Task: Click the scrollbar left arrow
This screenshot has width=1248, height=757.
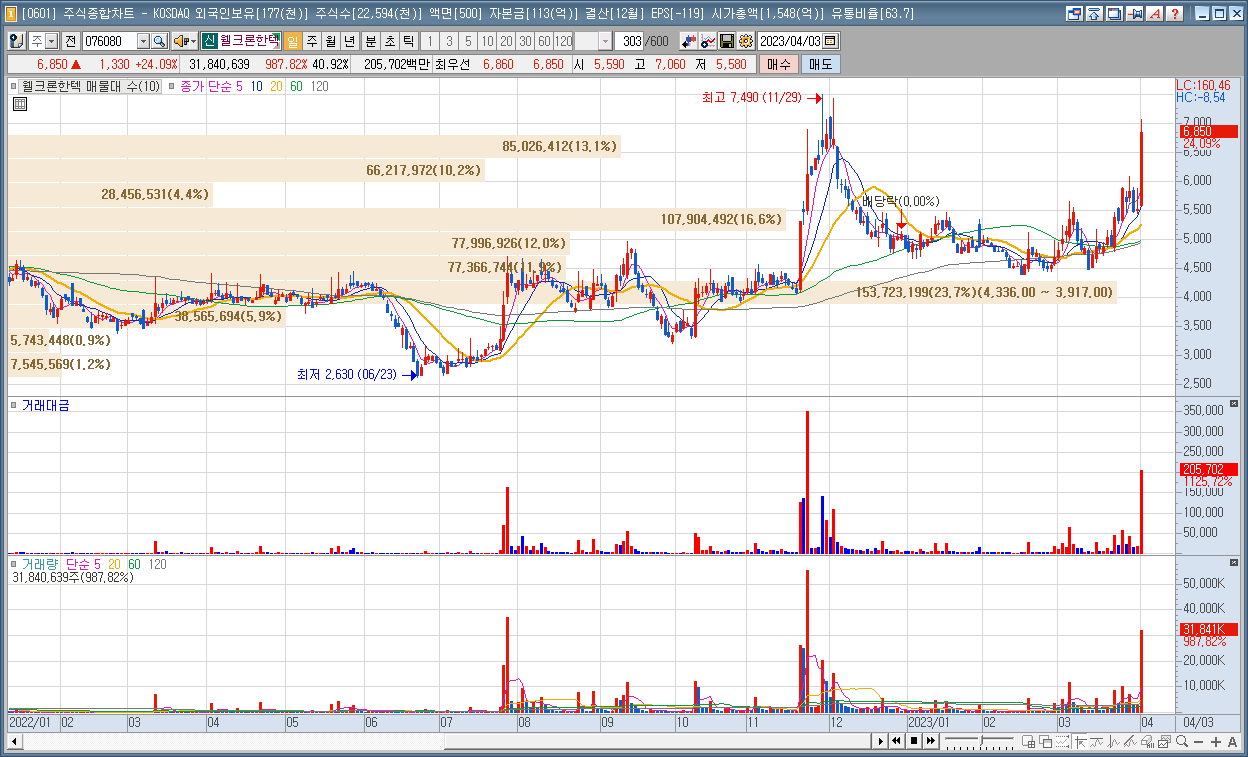Action: click(14, 741)
